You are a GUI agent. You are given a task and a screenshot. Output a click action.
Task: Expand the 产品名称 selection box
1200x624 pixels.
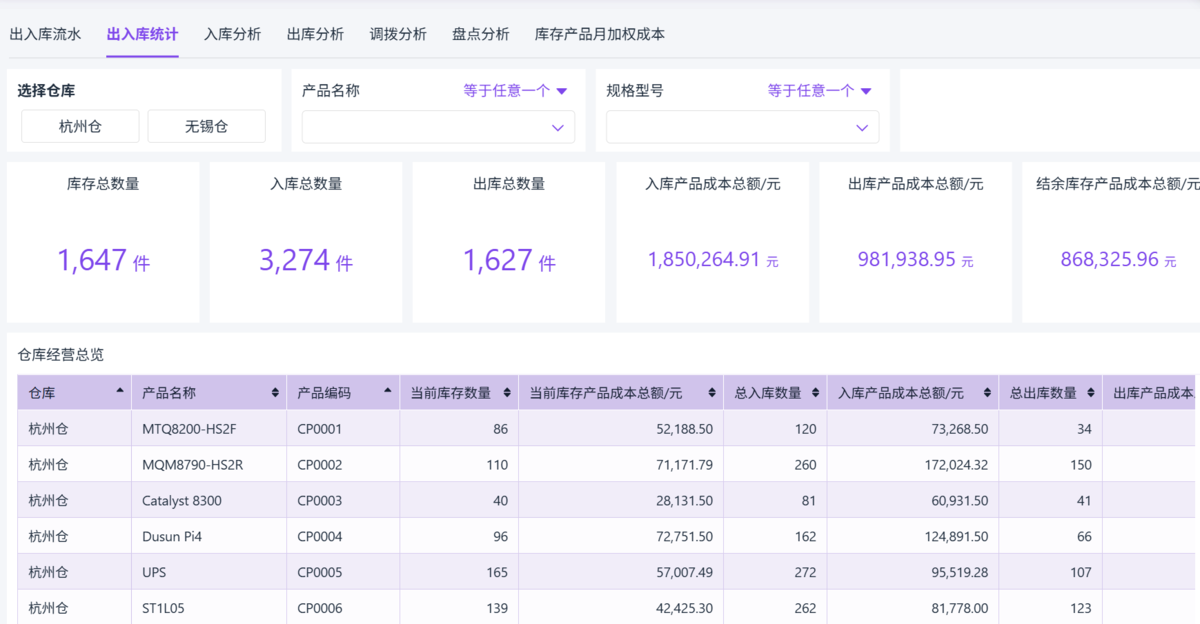tap(438, 127)
